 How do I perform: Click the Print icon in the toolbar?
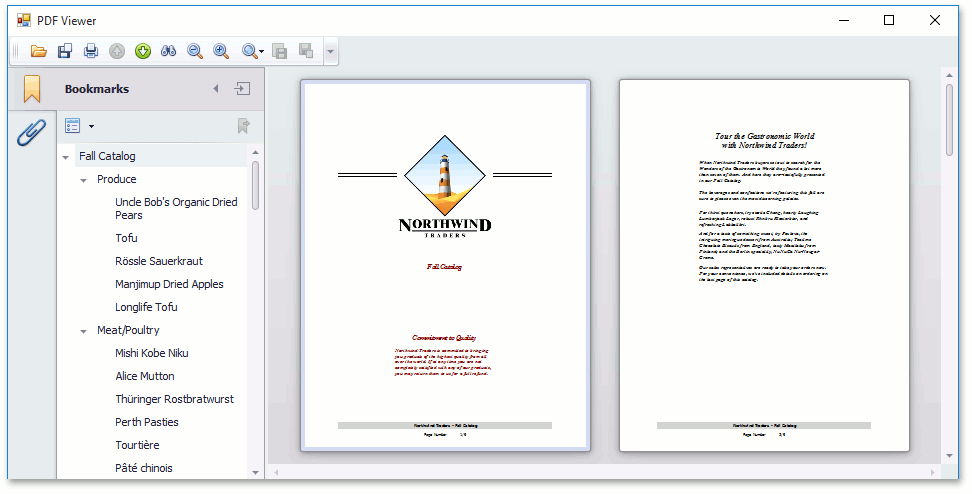coord(91,51)
